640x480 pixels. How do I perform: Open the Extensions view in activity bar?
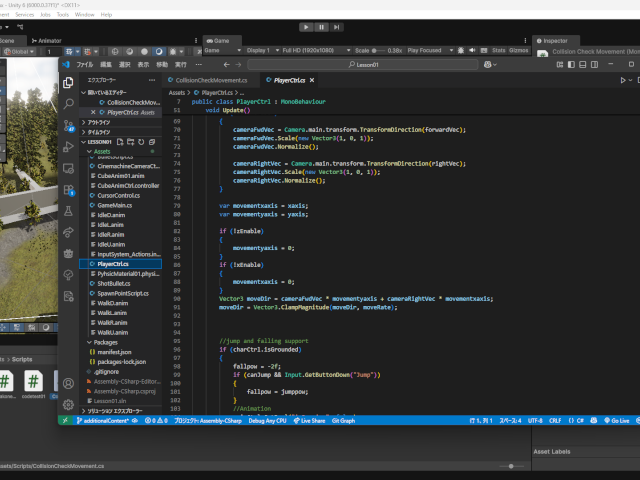tap(68, 190)
